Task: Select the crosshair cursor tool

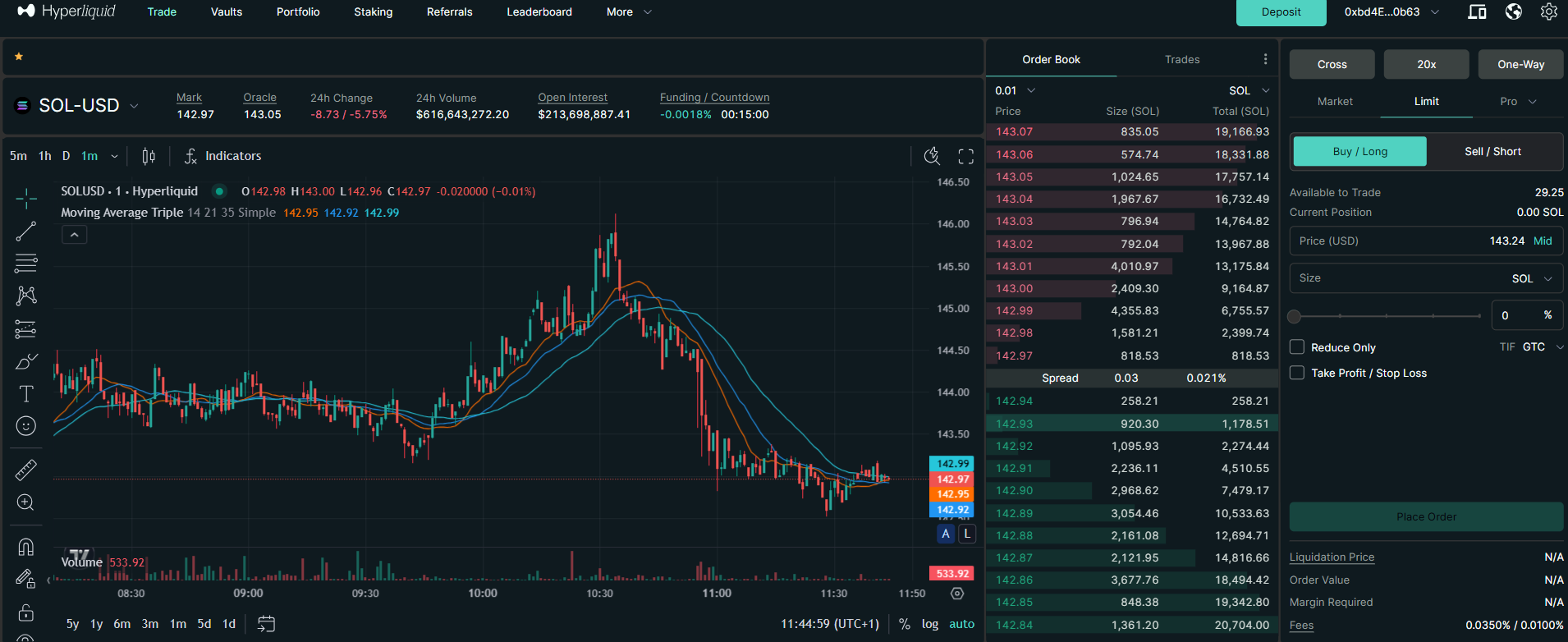Action: [x=26, y=198]
